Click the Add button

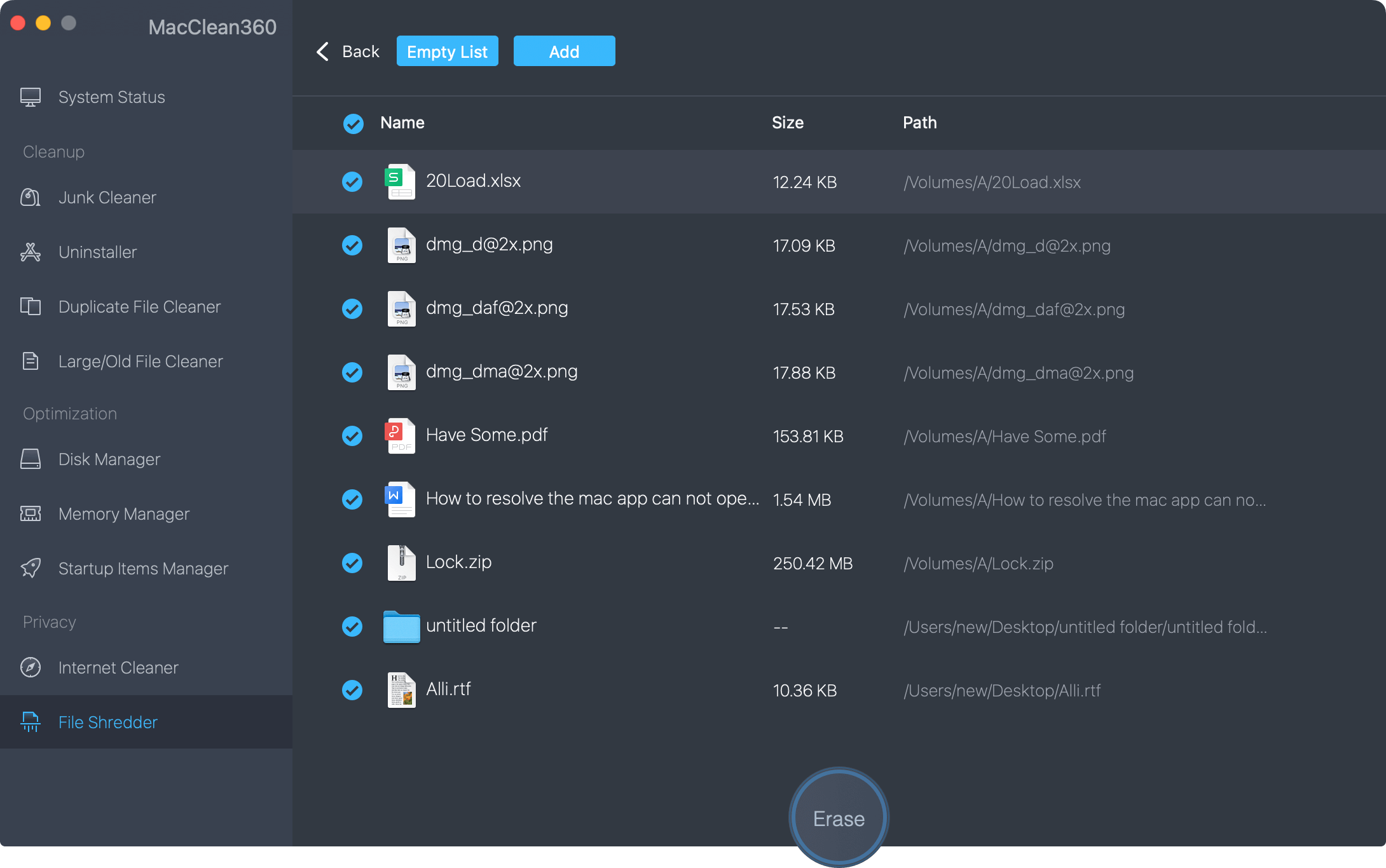[x=564, y=51]
